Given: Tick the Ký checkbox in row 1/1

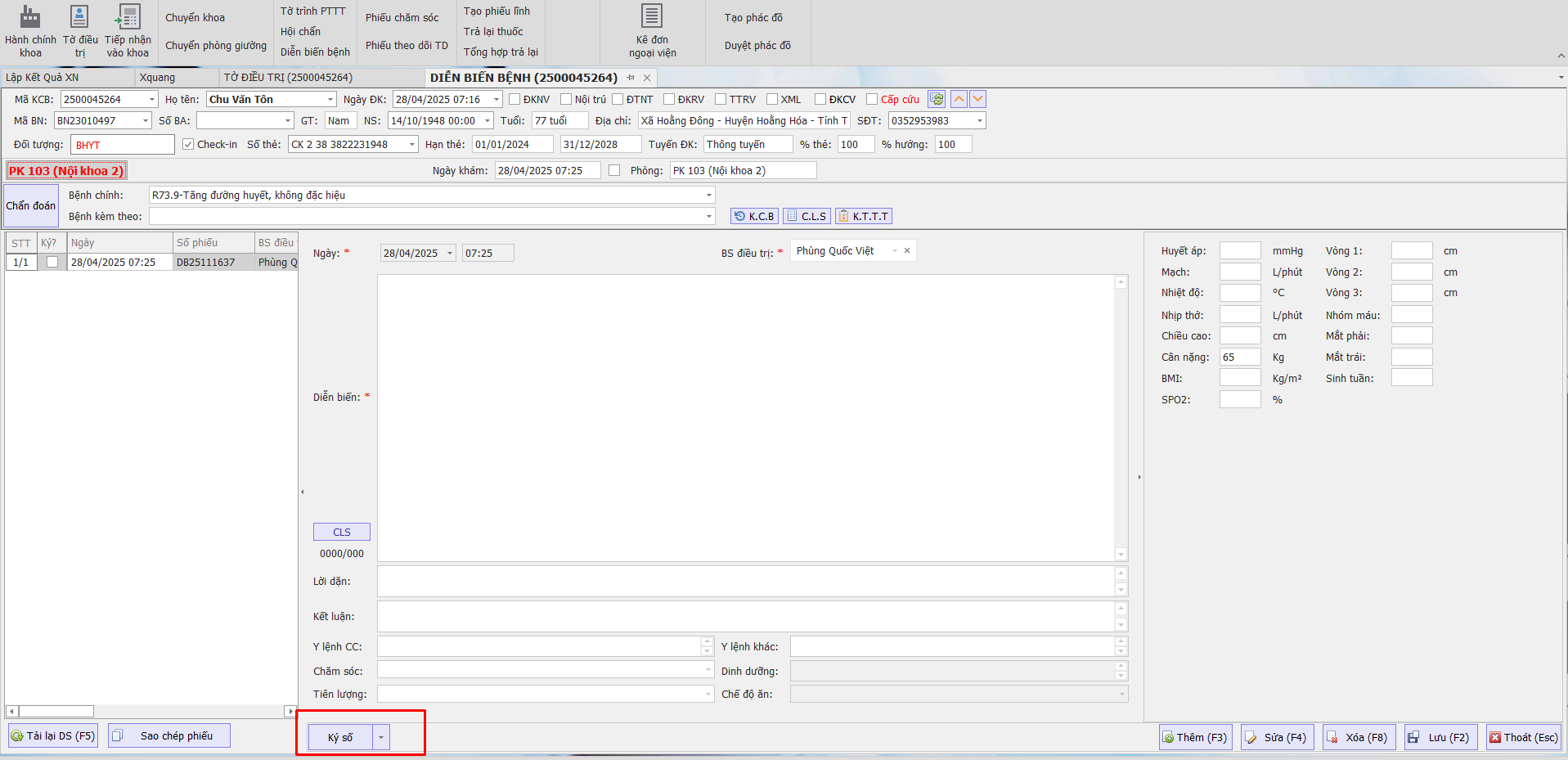Looking at the screenshot, I should (x=52, y=263).
